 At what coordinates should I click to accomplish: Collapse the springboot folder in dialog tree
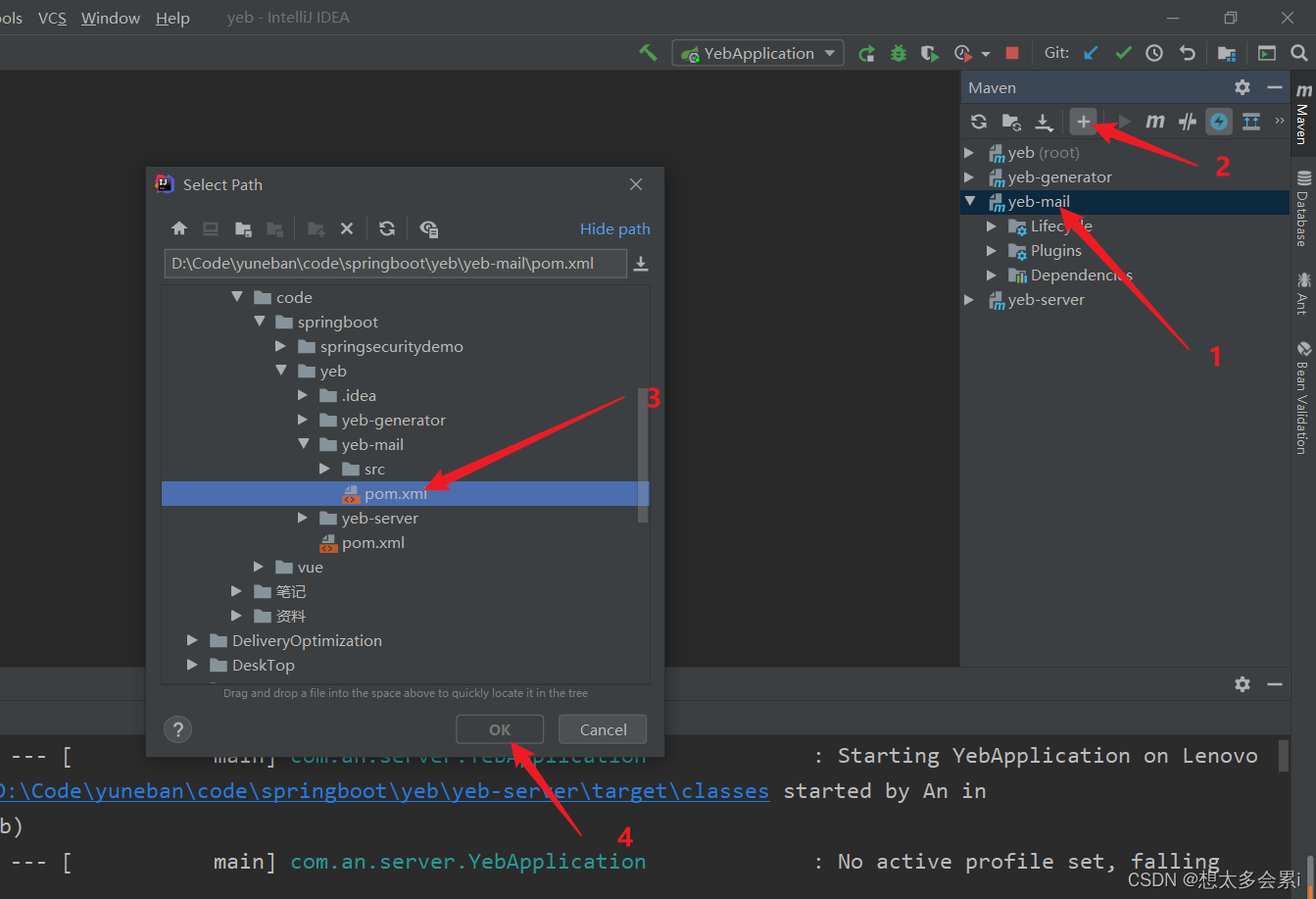coord(259,322)
